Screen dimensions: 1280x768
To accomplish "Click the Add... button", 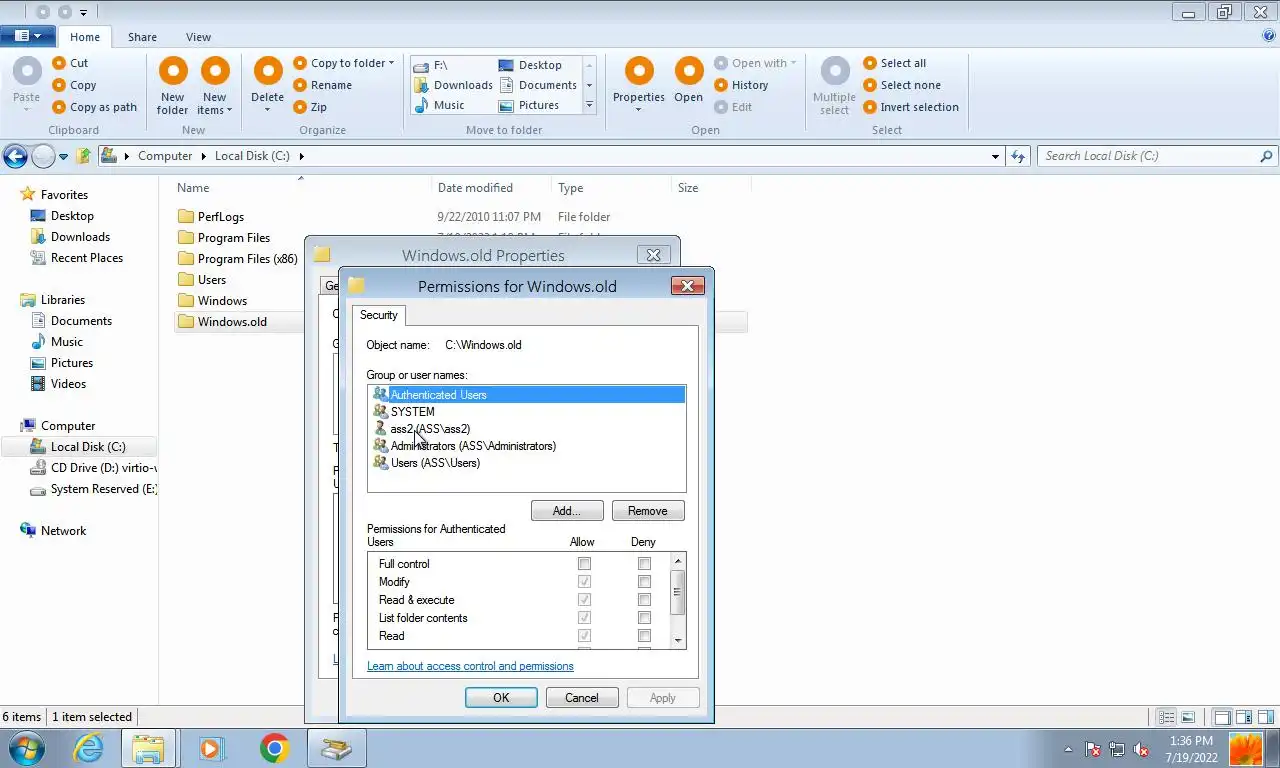I will (567, 511).
